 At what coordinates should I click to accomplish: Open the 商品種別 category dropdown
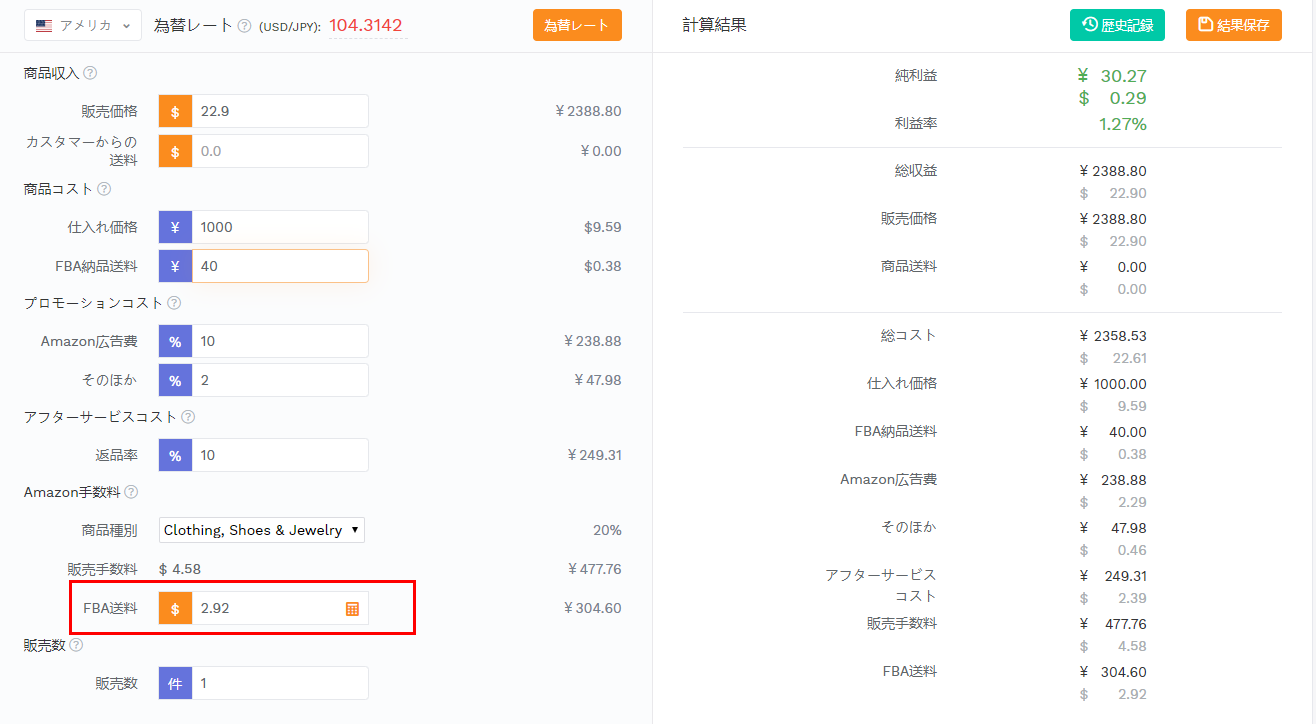(x=262, y=530)
